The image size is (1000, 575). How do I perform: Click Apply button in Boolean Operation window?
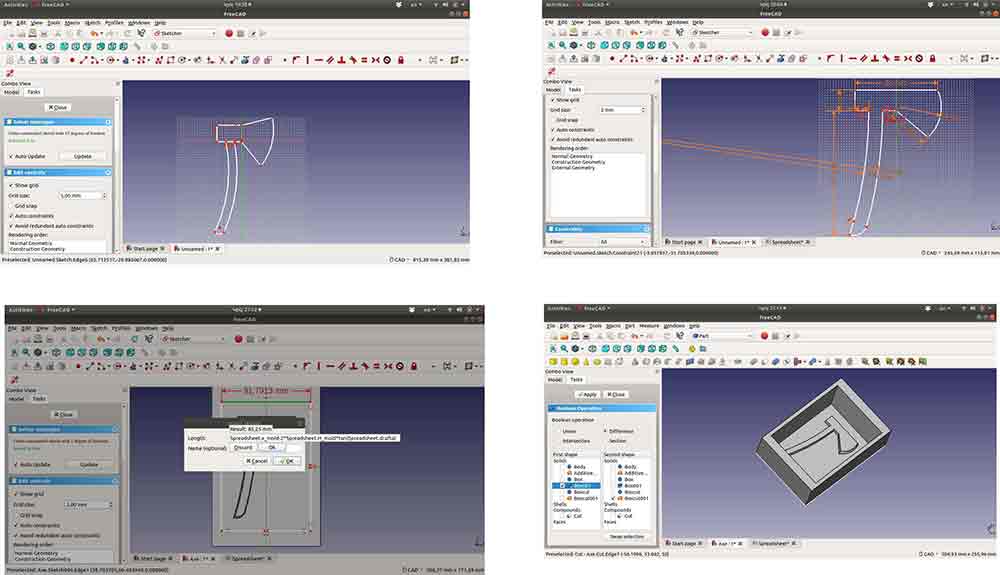tap(587, 395)
